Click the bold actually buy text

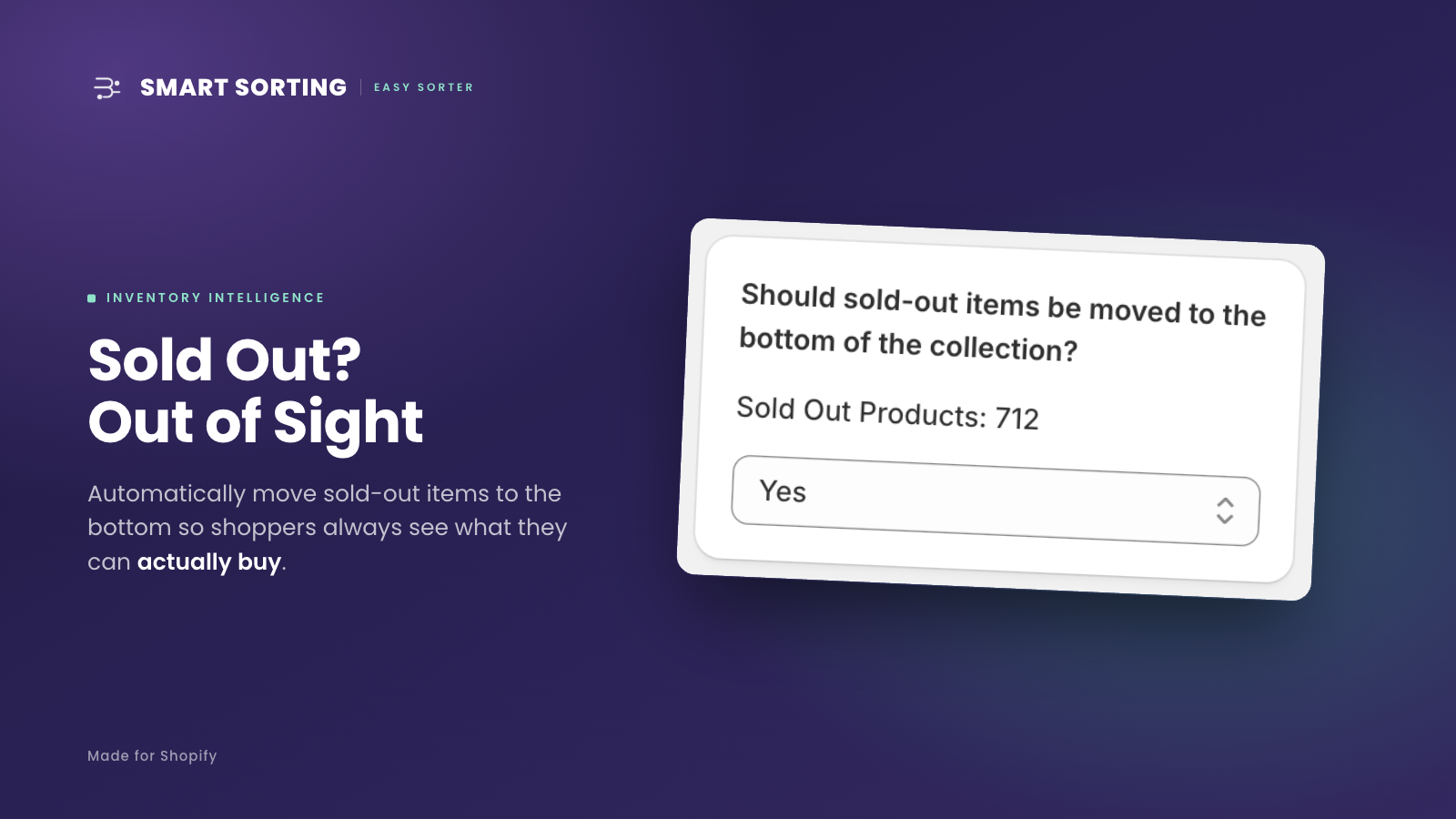point(209,561)
